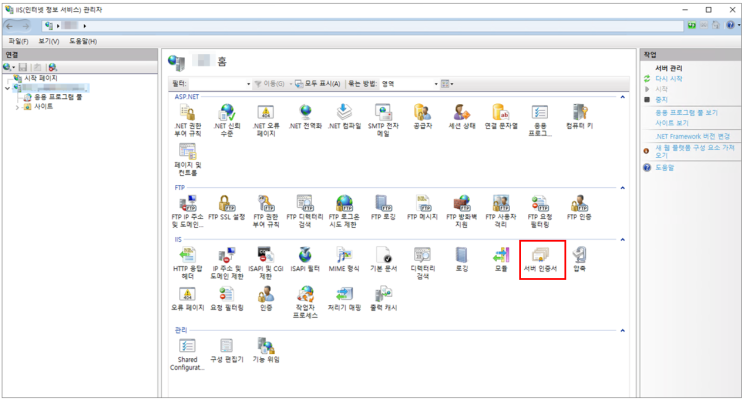Click 중지 to stop the server
This screenshot has height=401, width=743.
(661, 100)
